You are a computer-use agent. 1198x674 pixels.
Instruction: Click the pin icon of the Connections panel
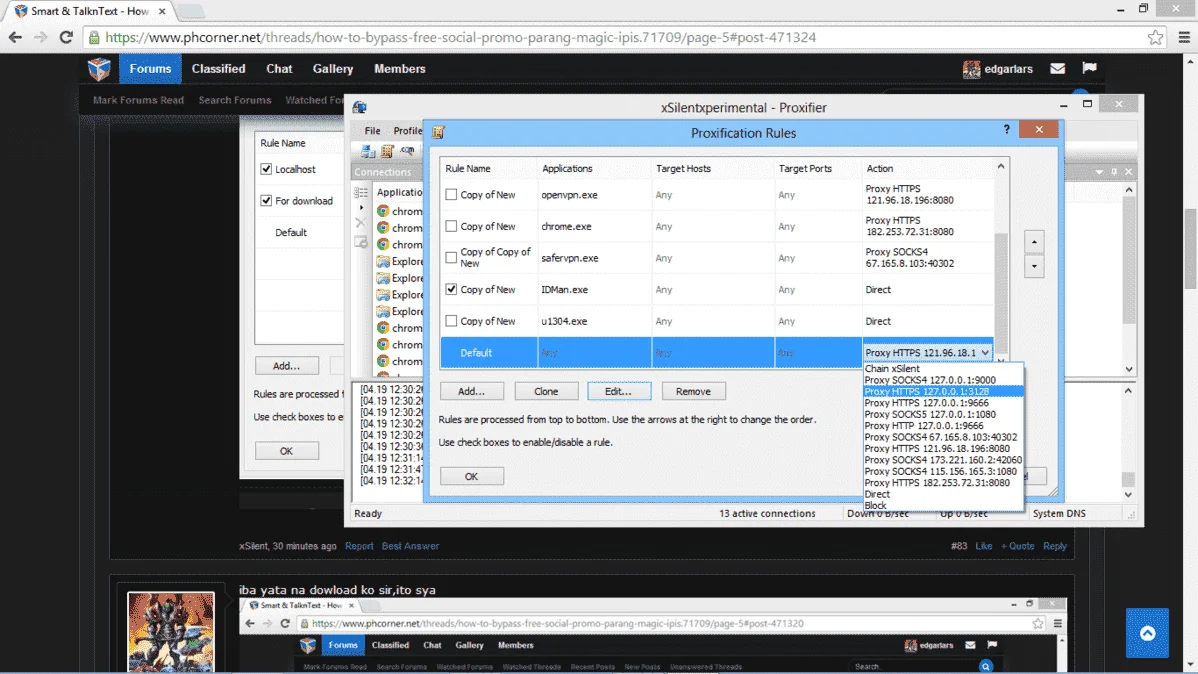tap(1114, 172)
